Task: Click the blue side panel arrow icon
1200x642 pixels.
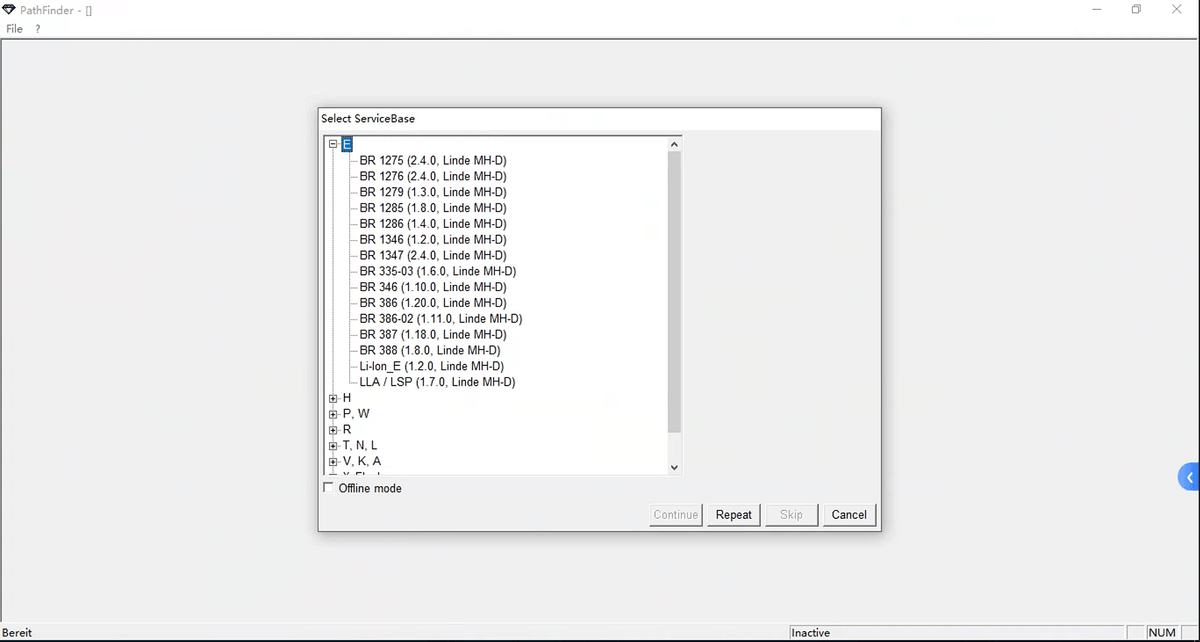Action: [1189, 478]
